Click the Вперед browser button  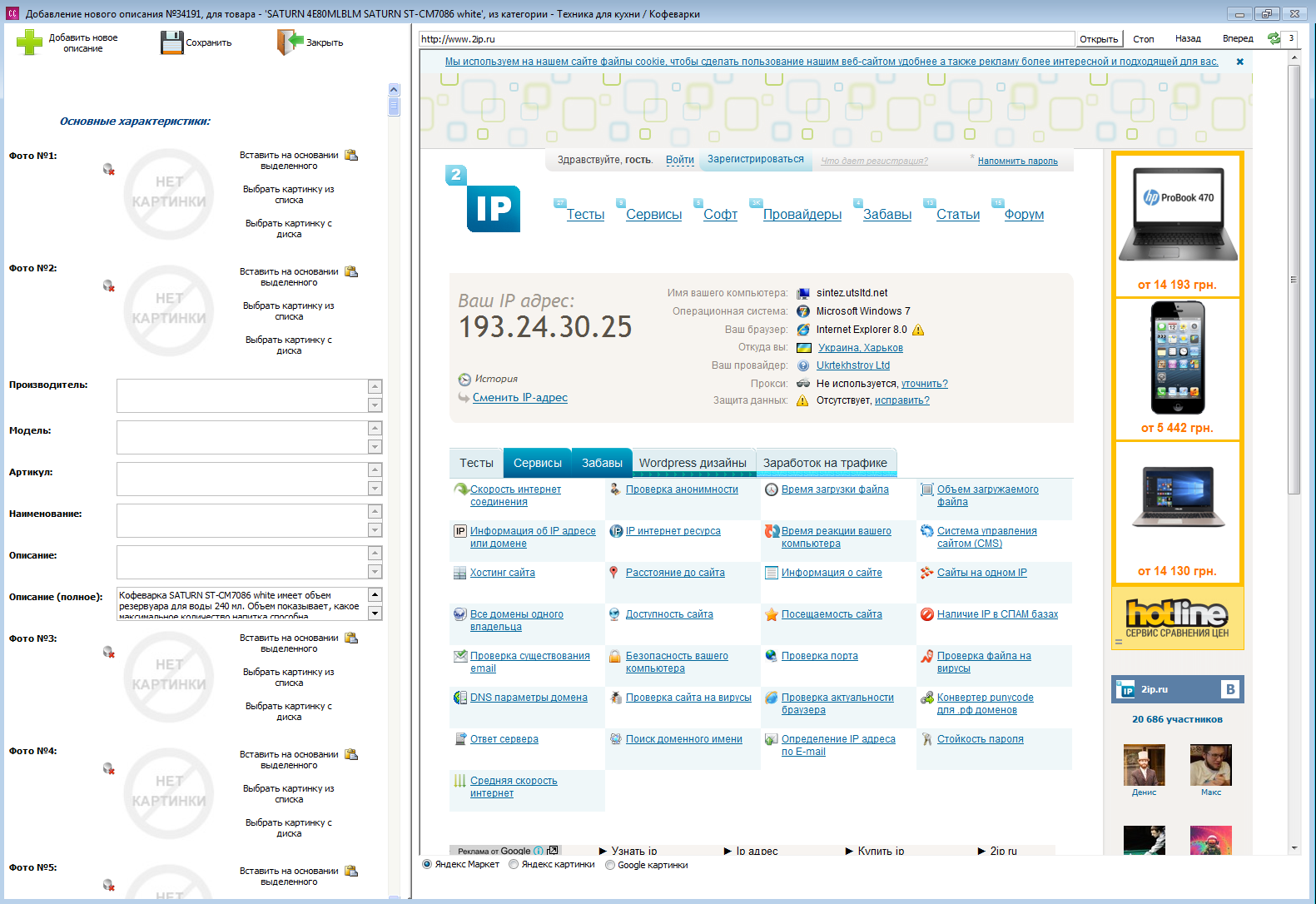pos(1238,39)
